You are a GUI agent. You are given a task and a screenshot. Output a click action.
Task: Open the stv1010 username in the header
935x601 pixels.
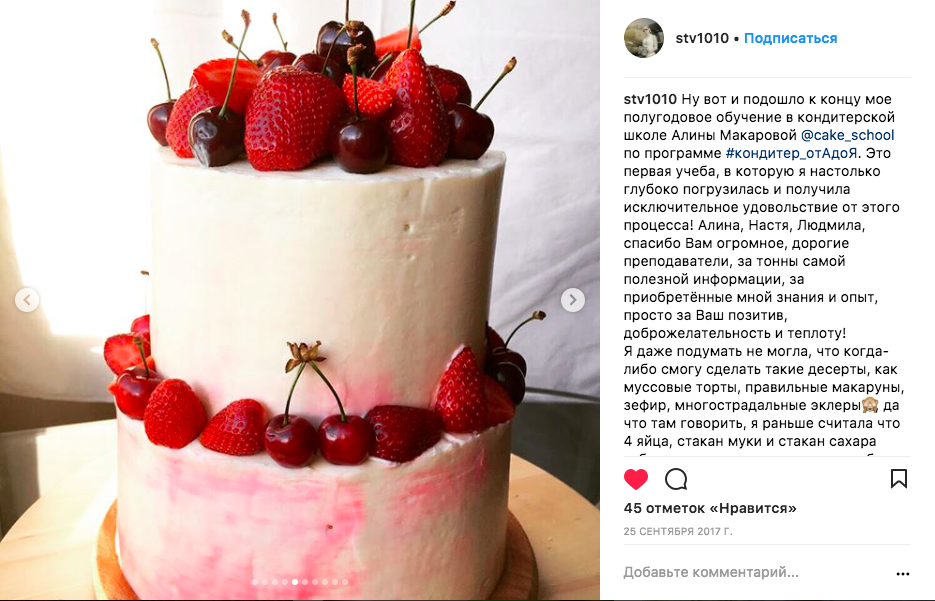tap(702, 38)
